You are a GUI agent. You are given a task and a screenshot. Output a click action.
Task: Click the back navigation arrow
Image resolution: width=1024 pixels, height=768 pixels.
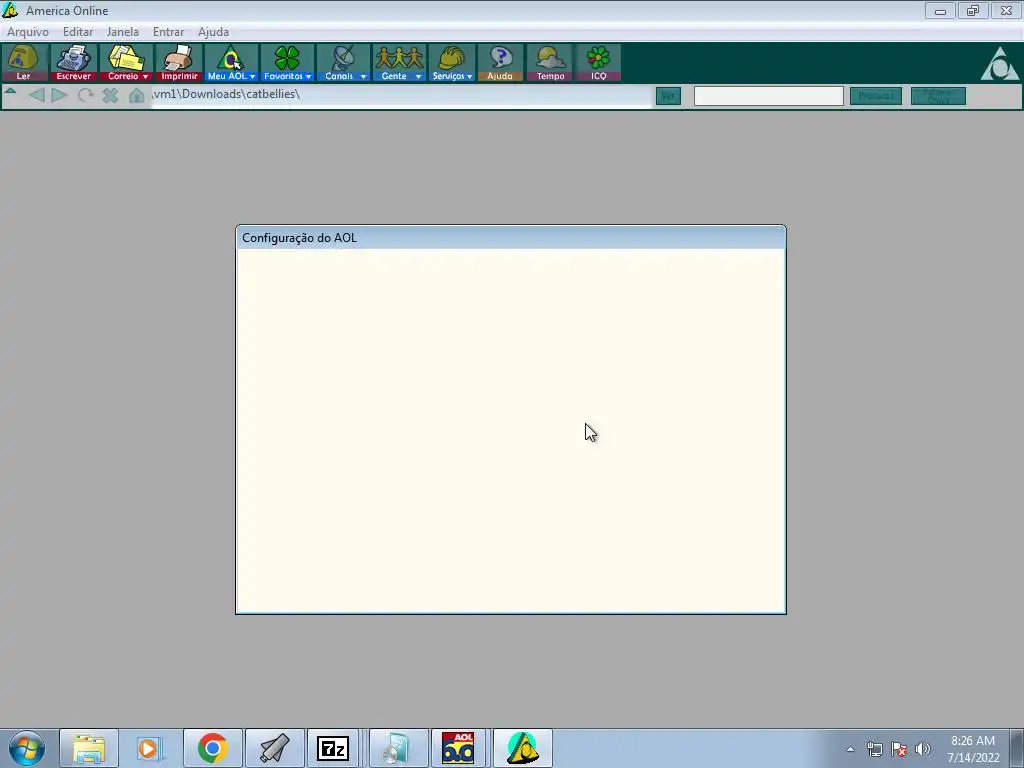[x=37, y=95]
